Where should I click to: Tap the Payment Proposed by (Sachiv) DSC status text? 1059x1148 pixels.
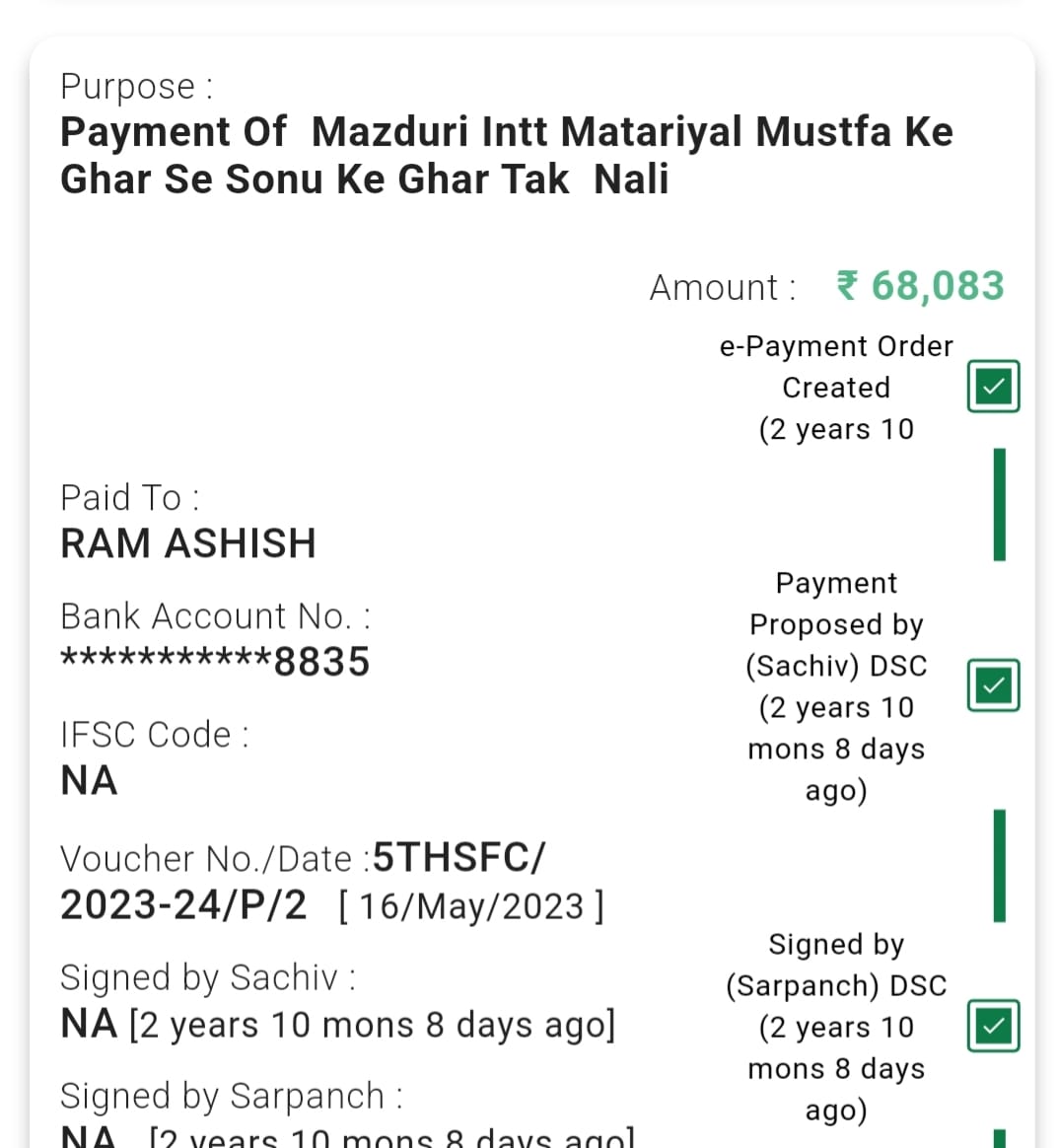836,685
